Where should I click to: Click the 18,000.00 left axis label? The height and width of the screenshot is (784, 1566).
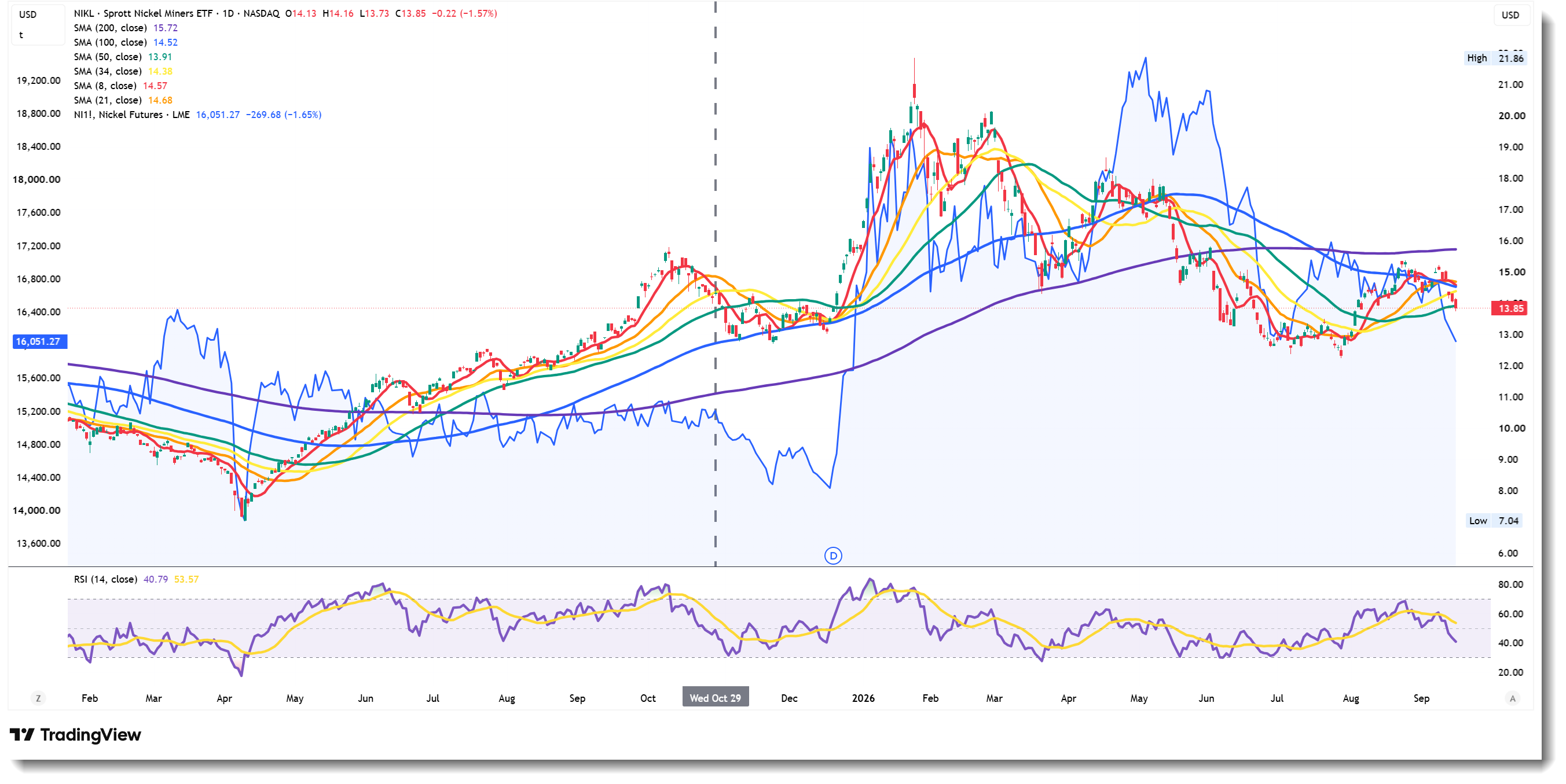36,179
